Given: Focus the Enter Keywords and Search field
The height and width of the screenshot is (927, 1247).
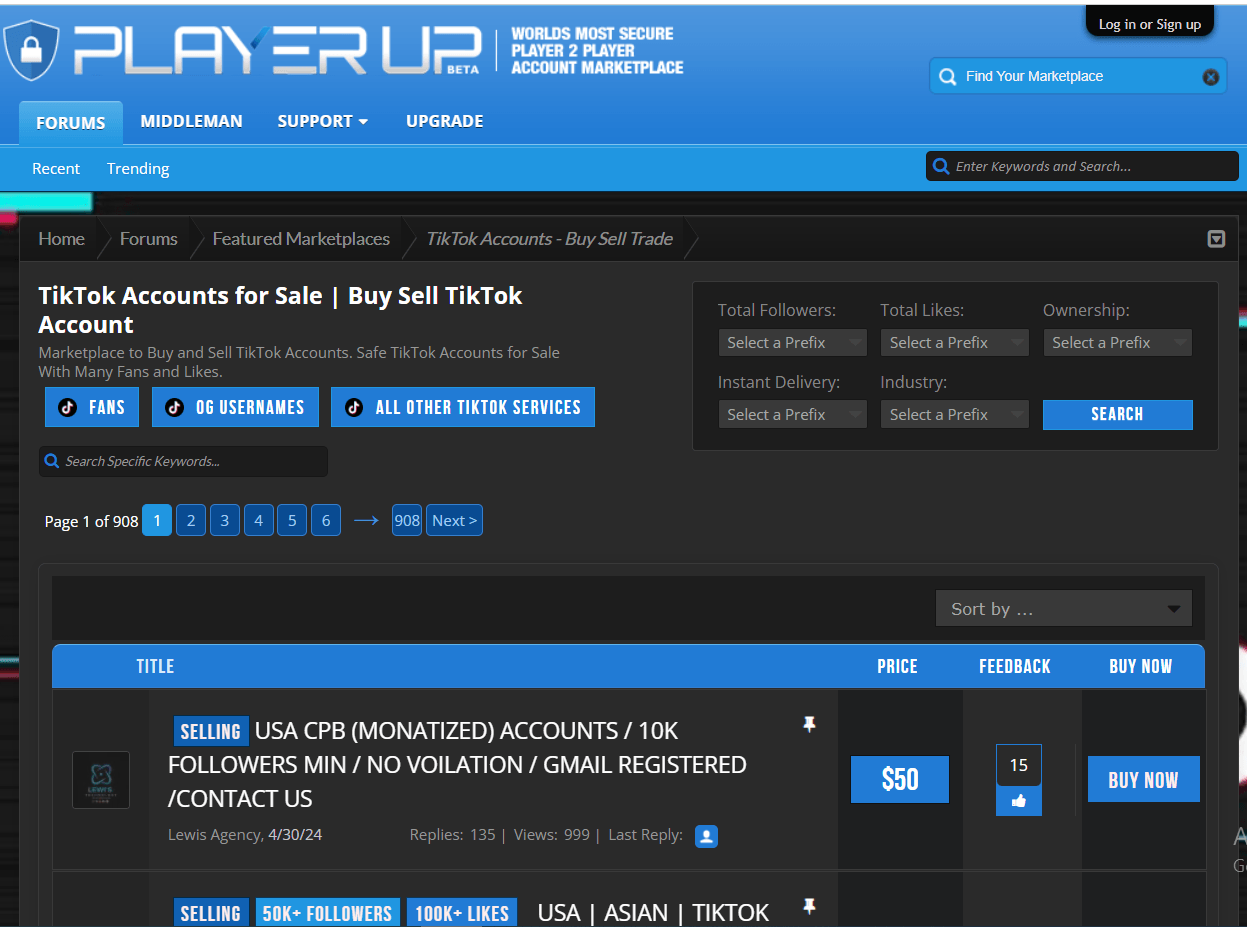Looking at the screenshot, I should [1082, 167].
